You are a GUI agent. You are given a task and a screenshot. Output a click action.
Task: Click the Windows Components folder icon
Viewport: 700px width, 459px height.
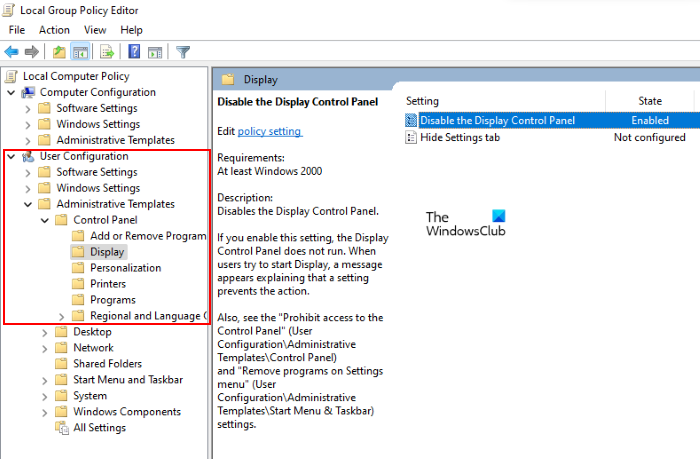coord(61,411)
